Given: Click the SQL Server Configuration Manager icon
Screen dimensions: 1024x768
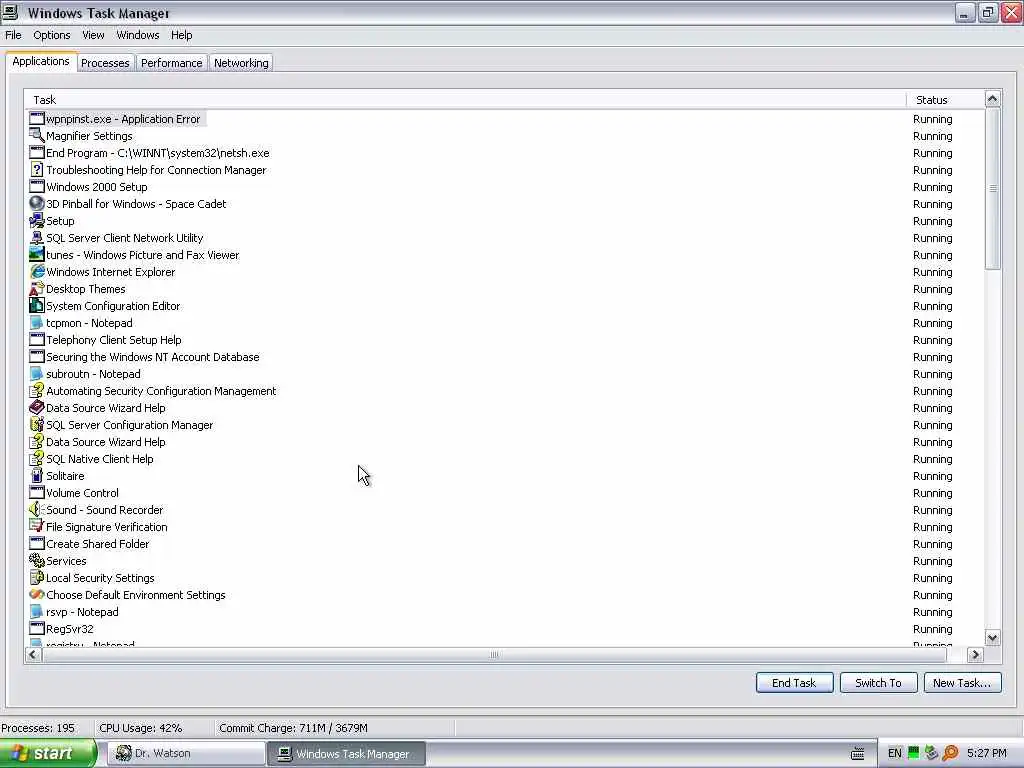Looking at the screenshot, I should pyautogui.click(x=37, y=424).
